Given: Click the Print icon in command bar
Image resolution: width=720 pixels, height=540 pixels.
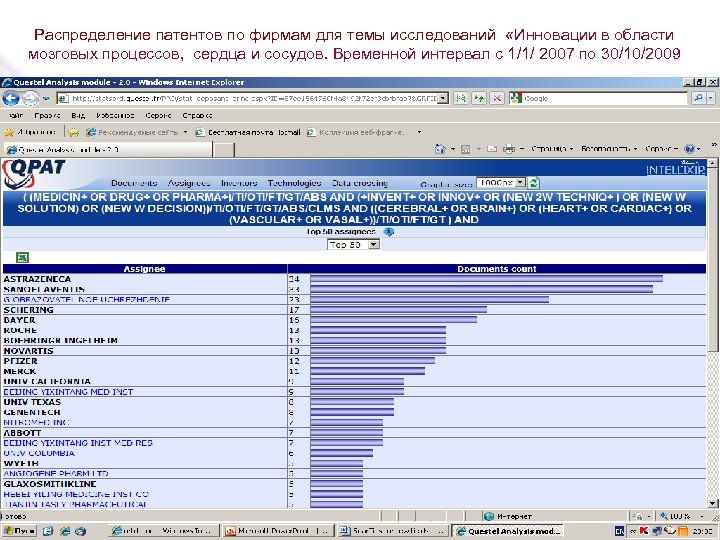Looking at the screenshot, I should 508,149.
